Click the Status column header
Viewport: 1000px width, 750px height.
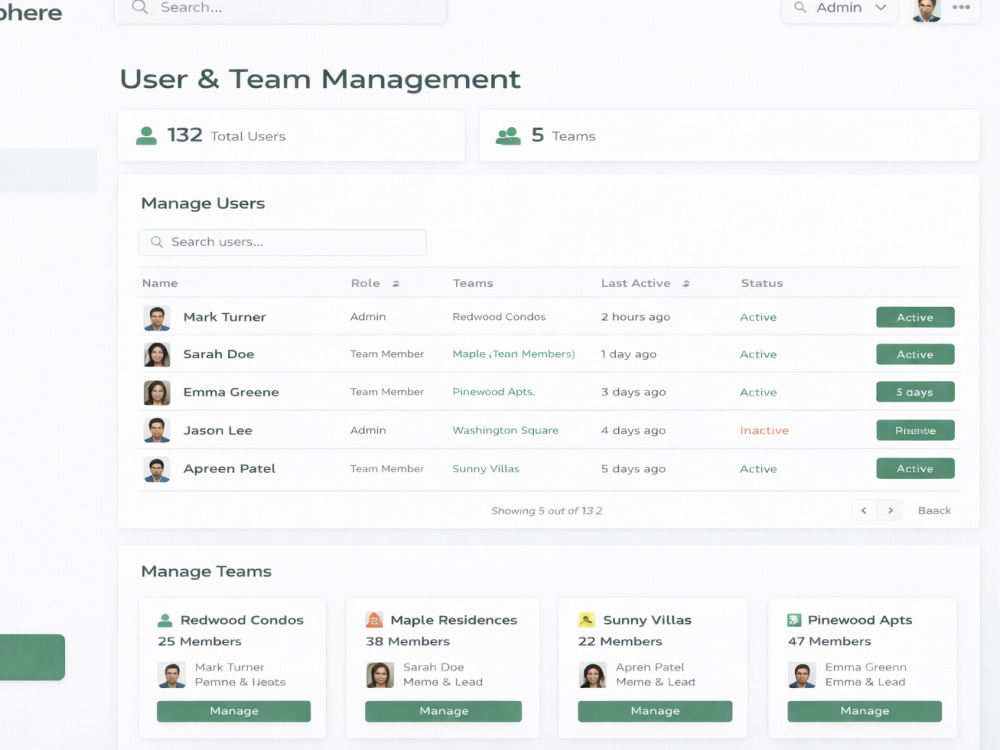click(761, 283)
